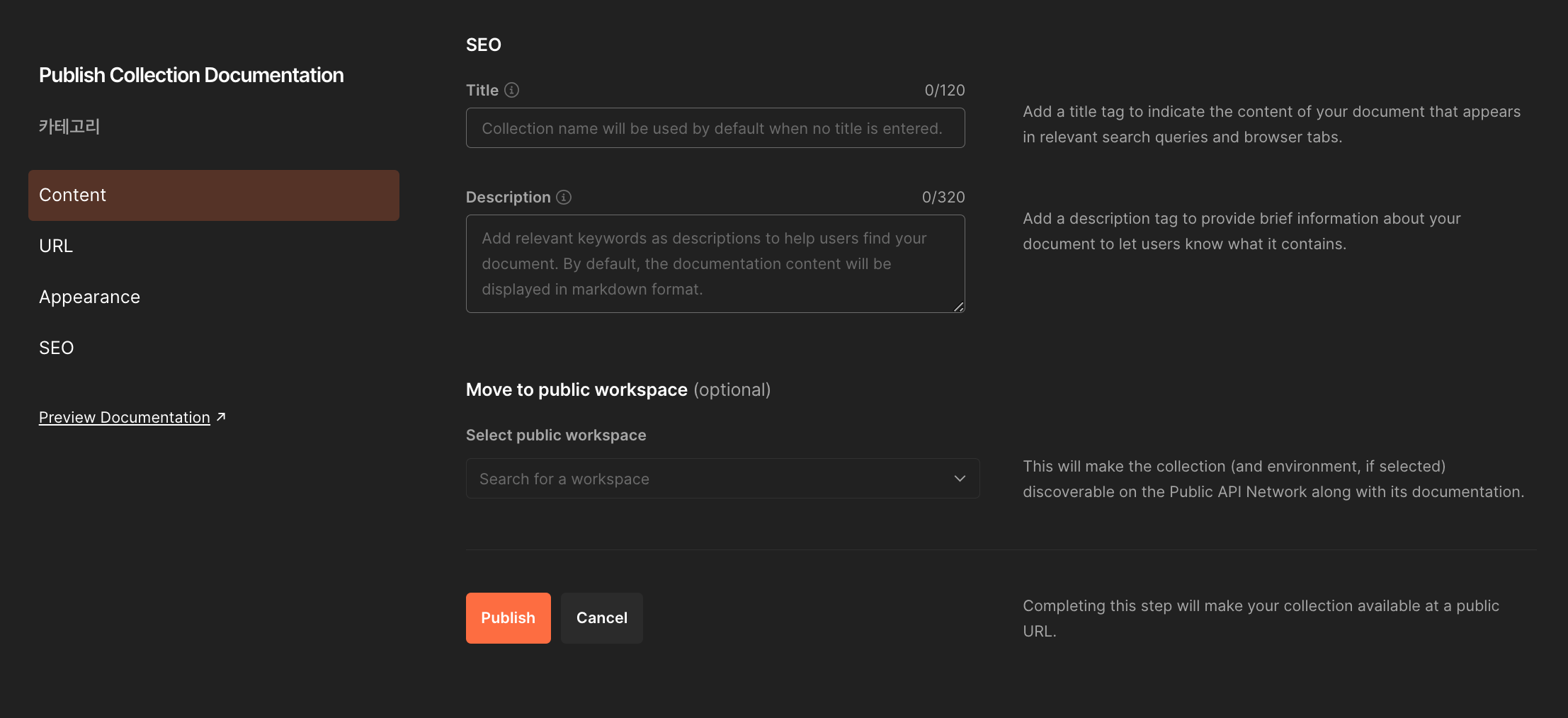Click the Title field label
This screenshot has height=718, width=1568.
tap(482, 90)
